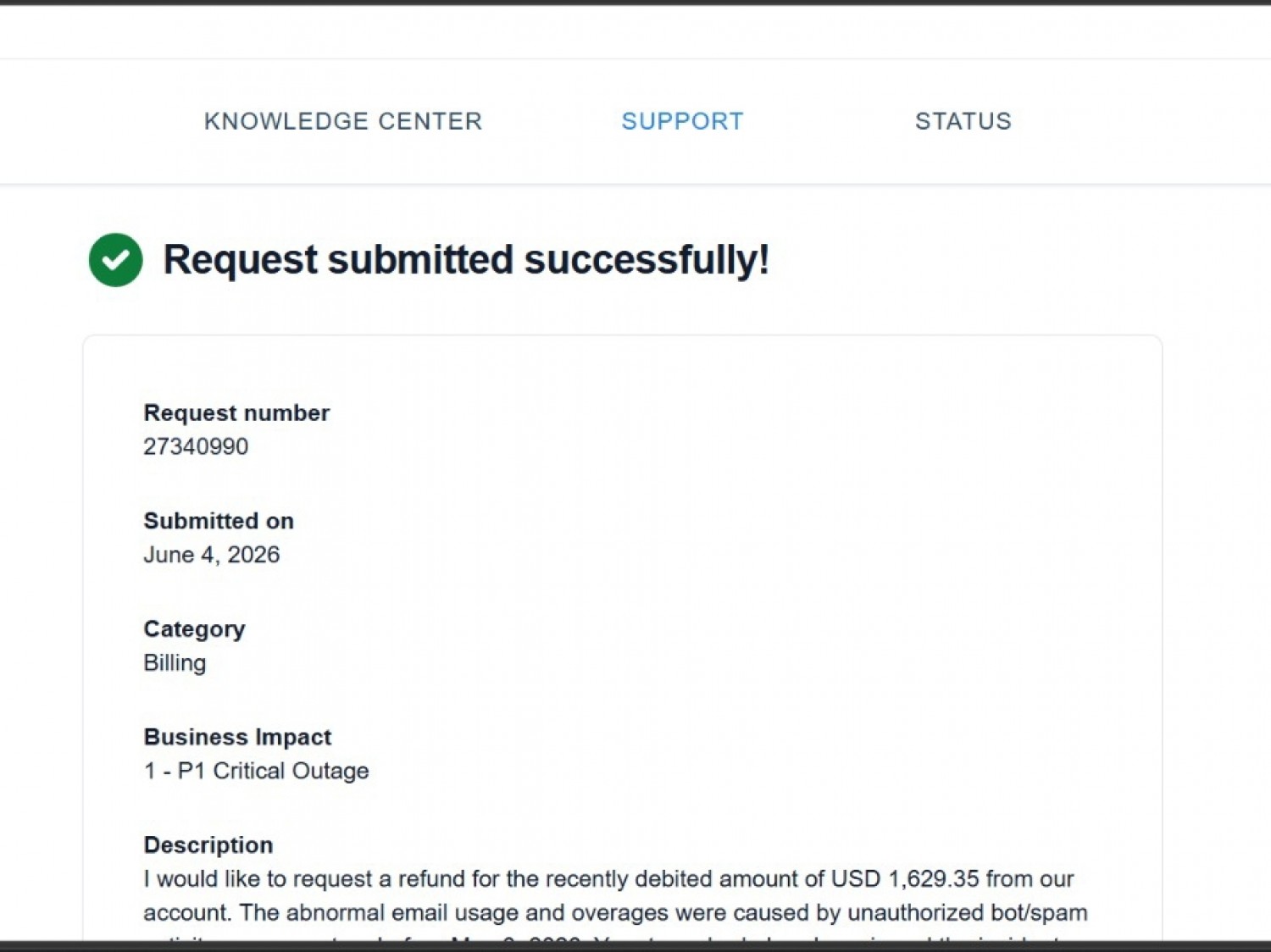Select the Business Impact label
This screenshot has height=952, width=1271.
[x=237, y=737]
